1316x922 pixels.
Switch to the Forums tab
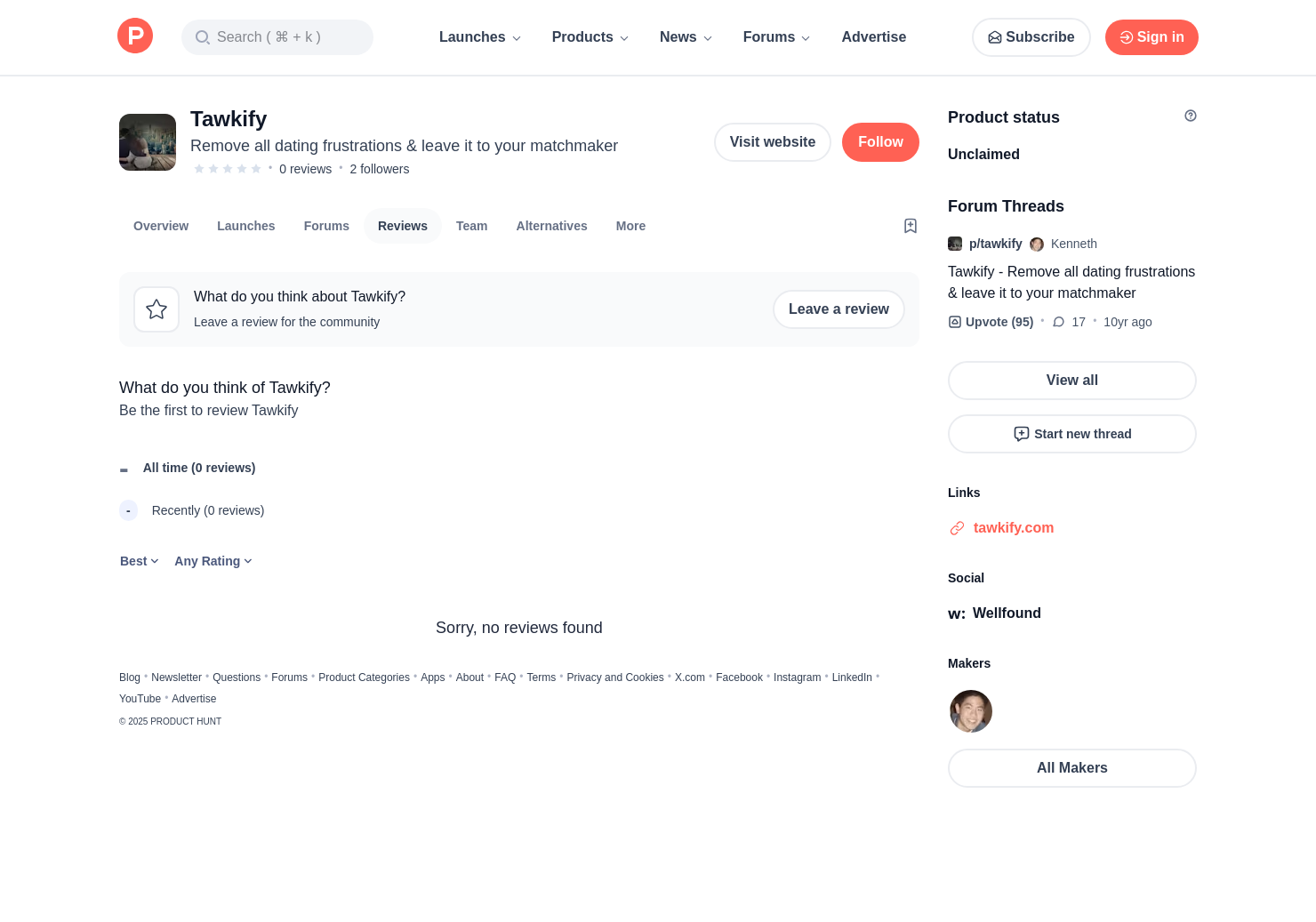(x=326, y=226)
